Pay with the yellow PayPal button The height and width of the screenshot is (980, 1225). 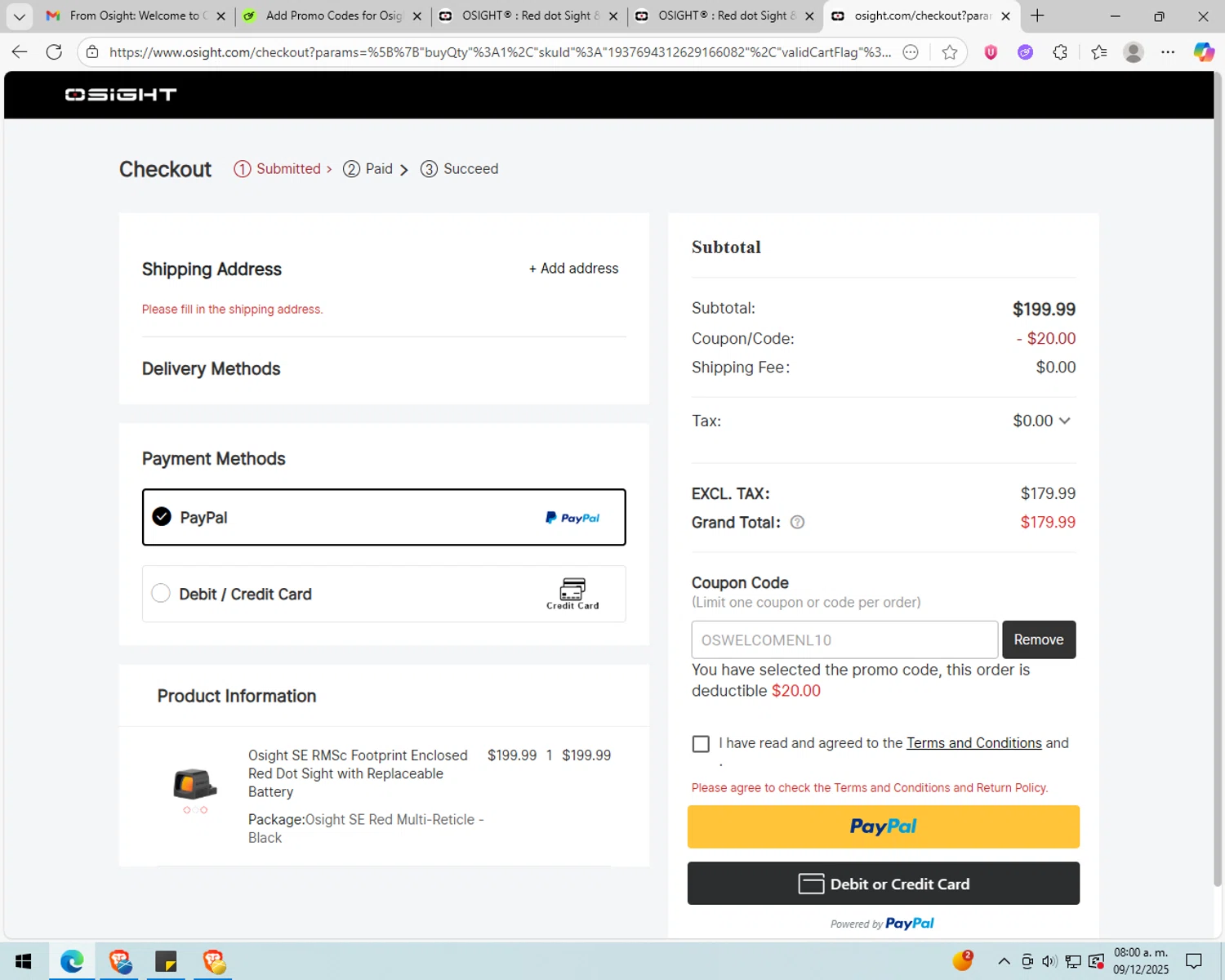(x=883, y=826)
